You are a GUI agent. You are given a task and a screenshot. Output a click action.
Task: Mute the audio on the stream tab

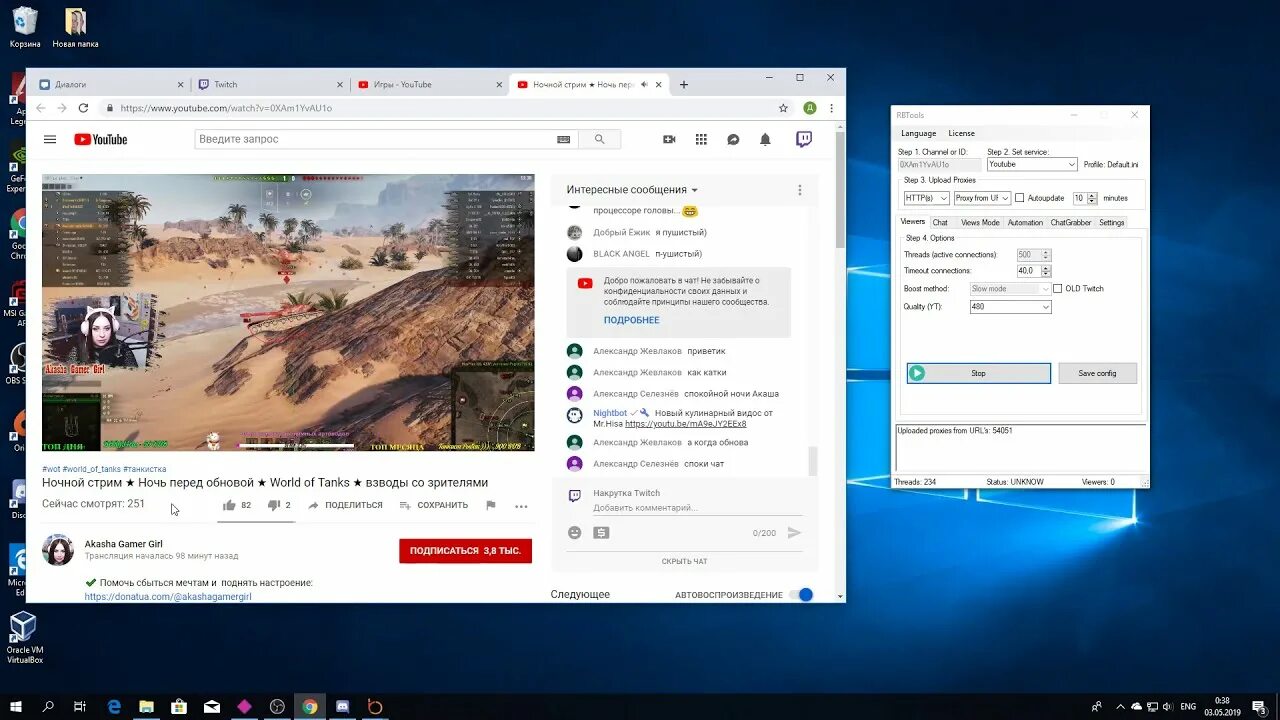click(644, 85)
